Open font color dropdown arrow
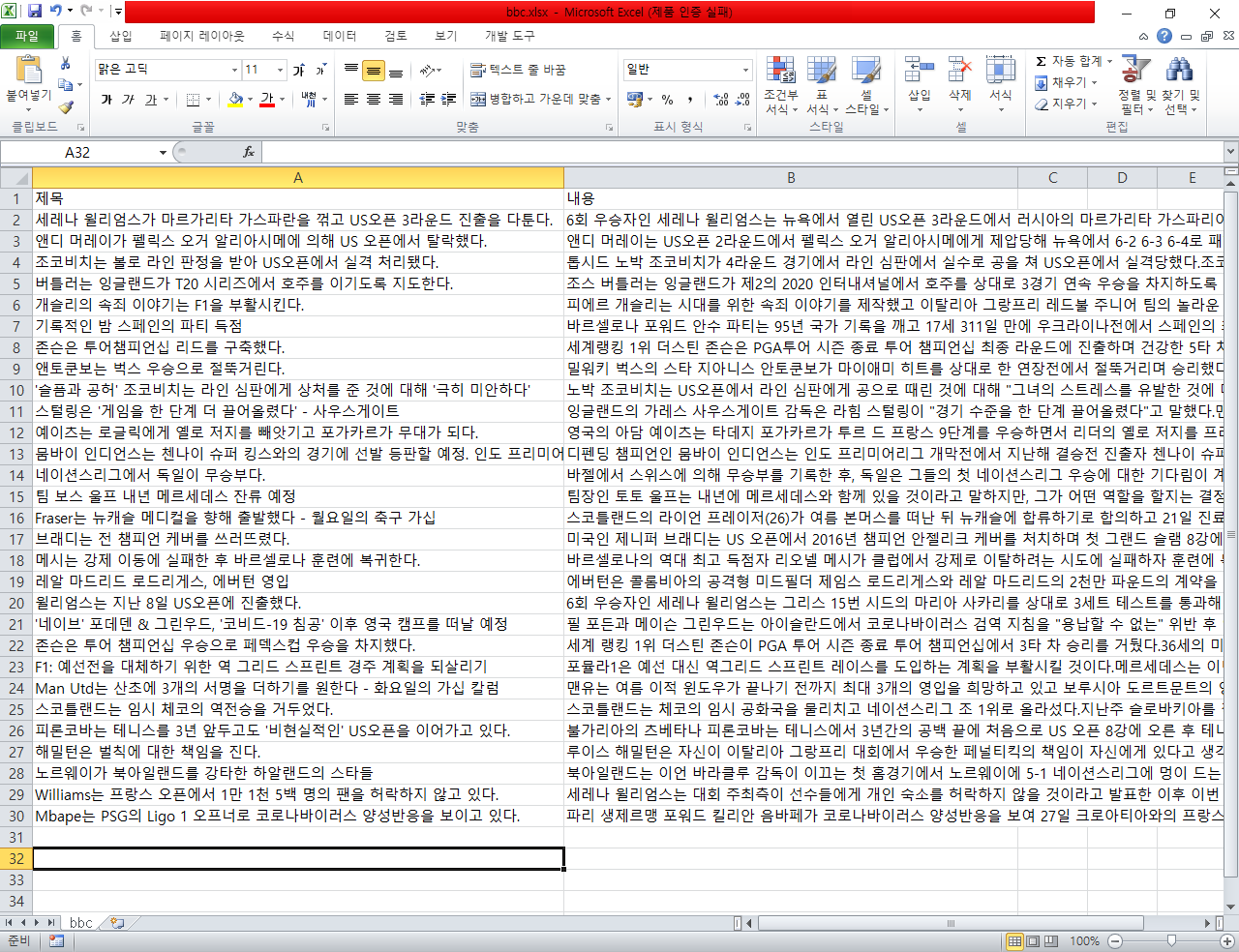This screenshot has width=1239, height=952. [282, 99]
